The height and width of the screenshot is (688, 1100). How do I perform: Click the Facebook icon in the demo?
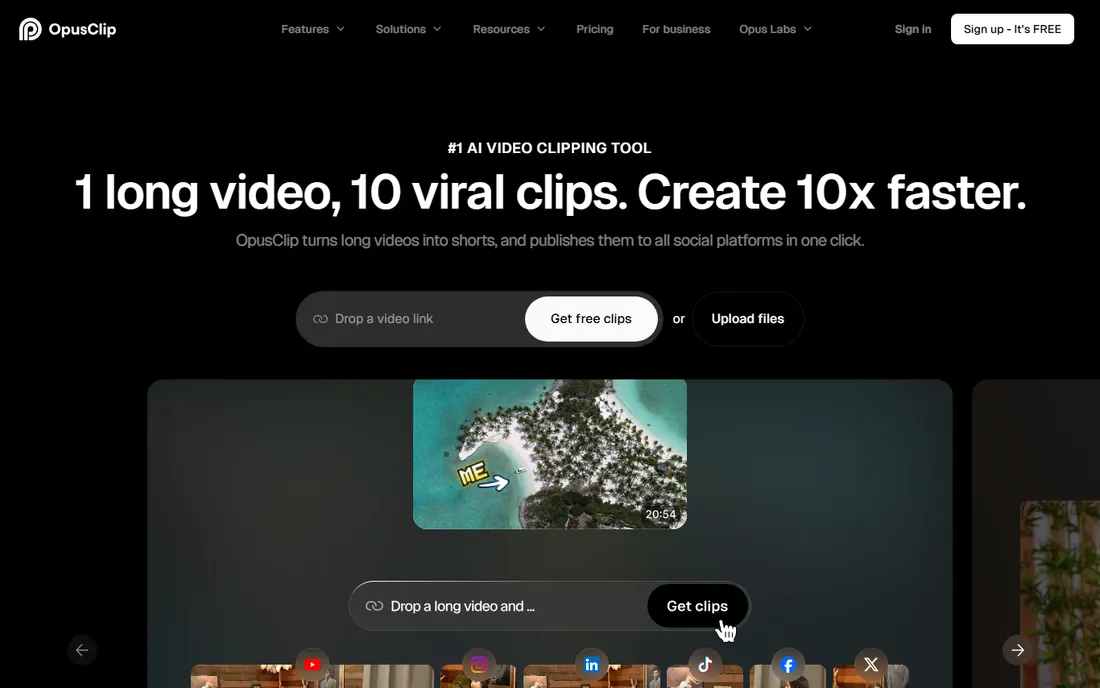pos(788,664)
